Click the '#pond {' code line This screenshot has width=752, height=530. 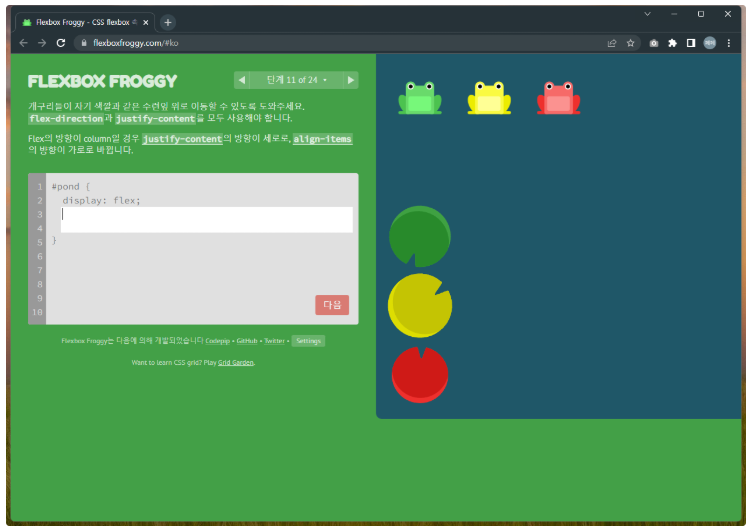tap(70, 187)
